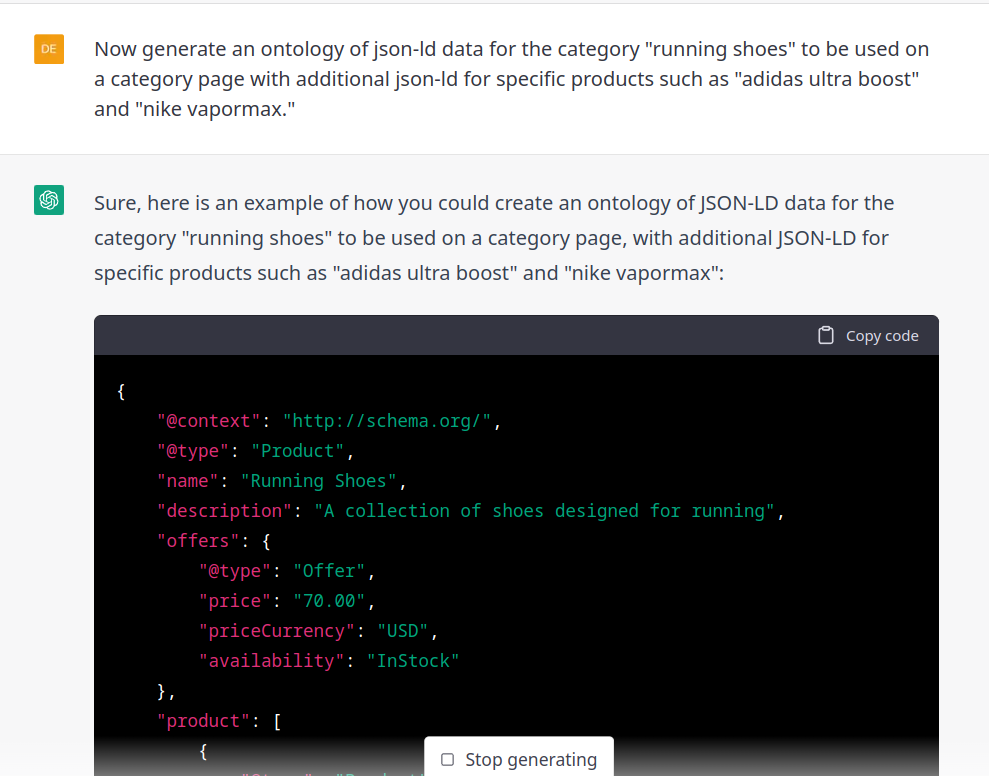Click the "price" key in code

(x=235, y=601)
